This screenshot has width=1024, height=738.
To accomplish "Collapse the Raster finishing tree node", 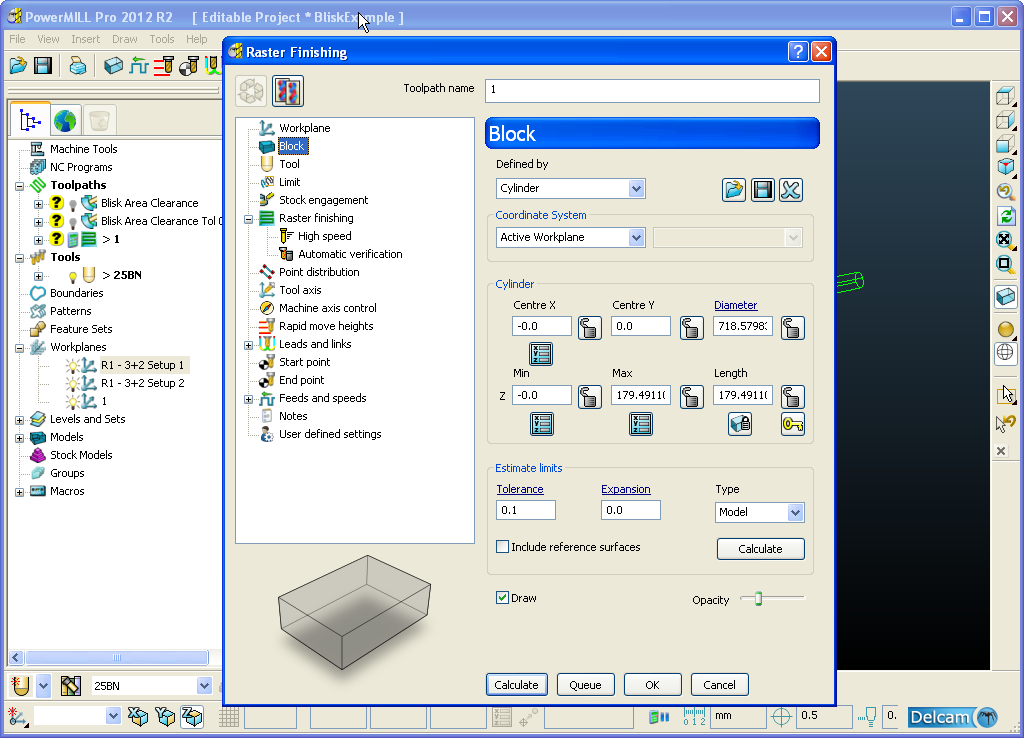I will coord(248,219).
